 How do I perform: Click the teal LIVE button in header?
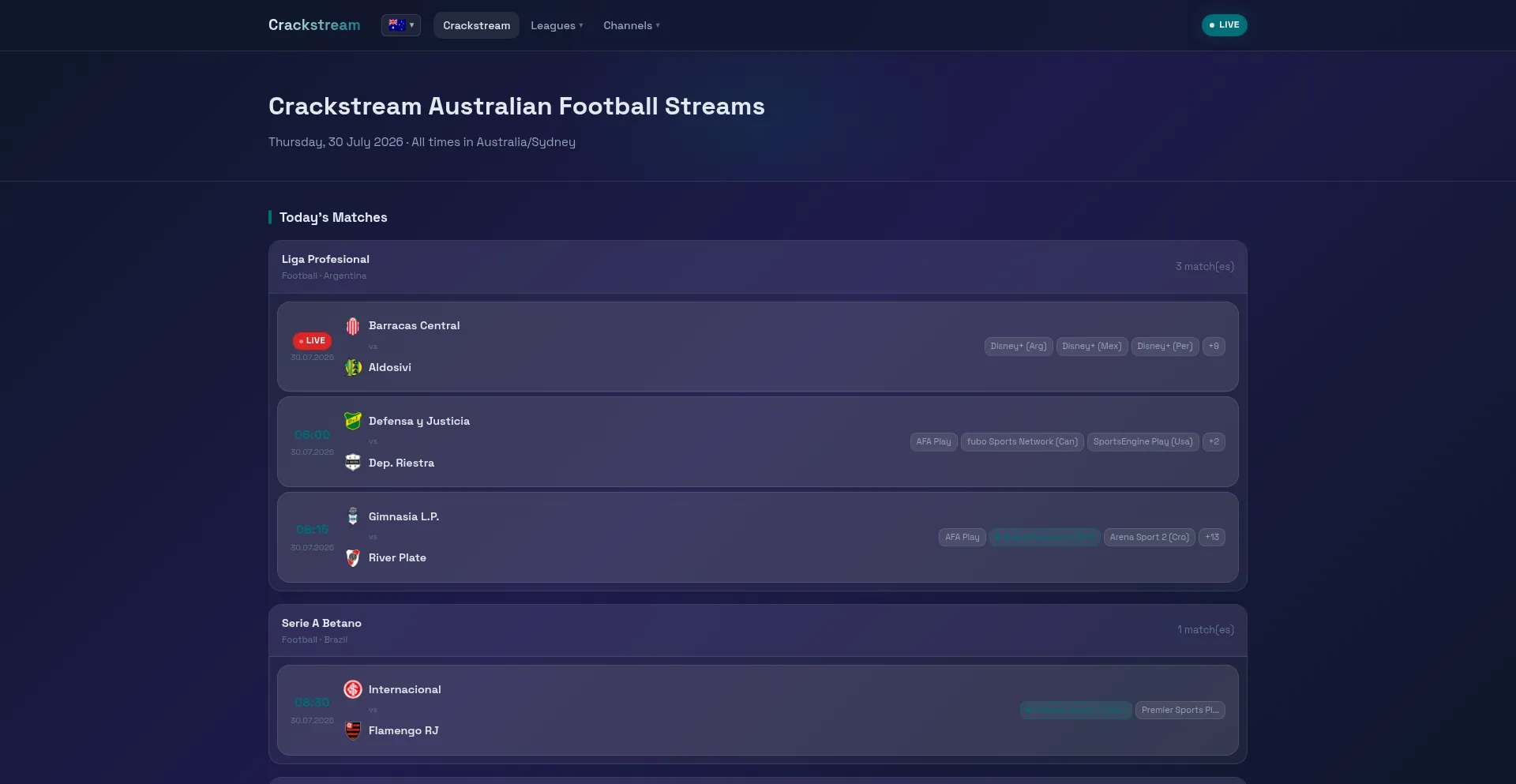click(x=1224, y=25)
